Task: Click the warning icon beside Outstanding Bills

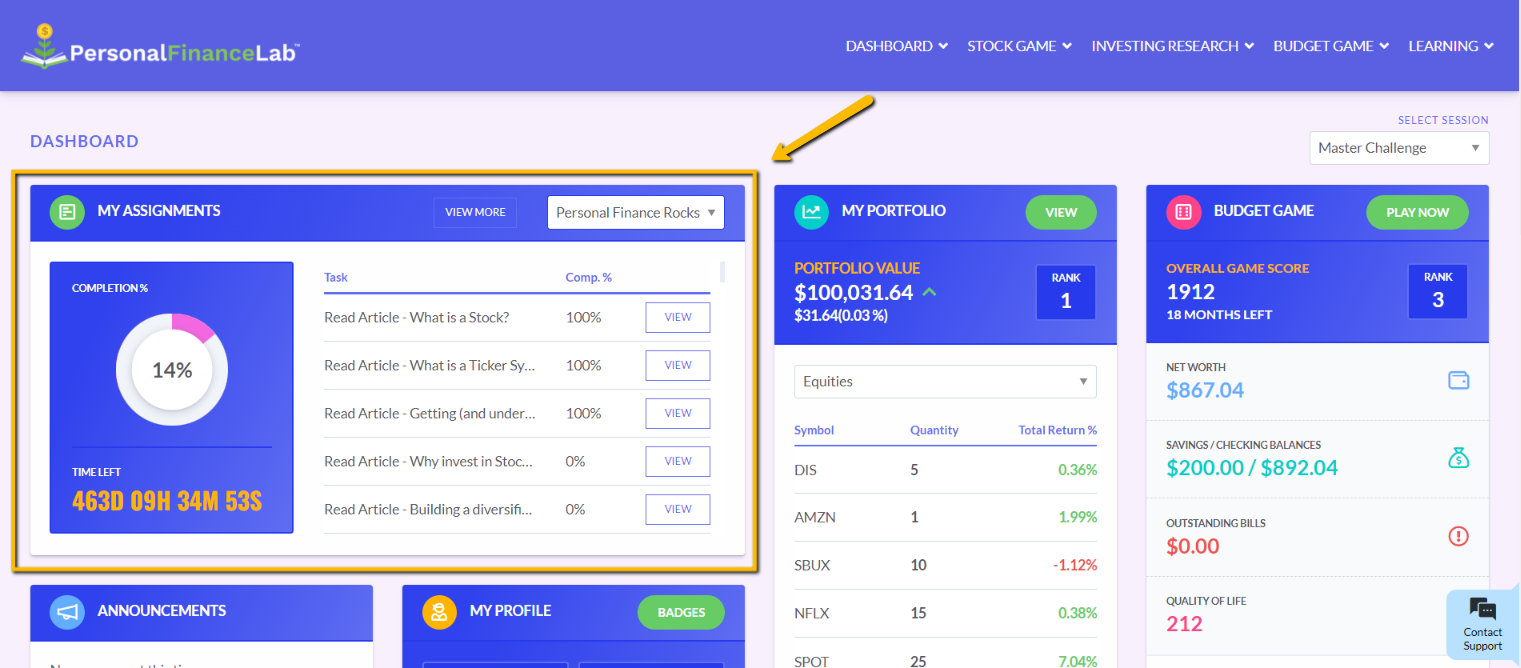Action: pos(1458,535)
